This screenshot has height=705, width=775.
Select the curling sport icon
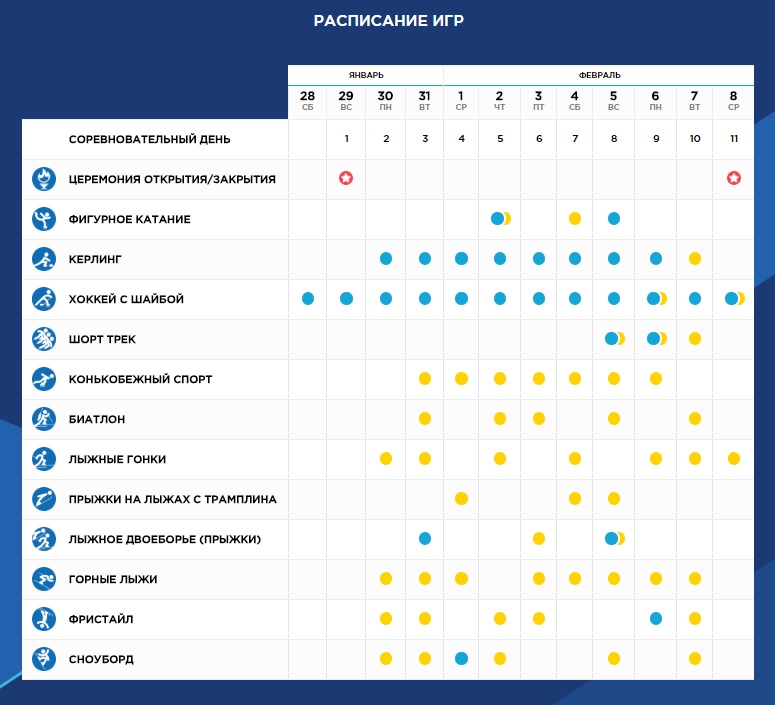[43, 259]
